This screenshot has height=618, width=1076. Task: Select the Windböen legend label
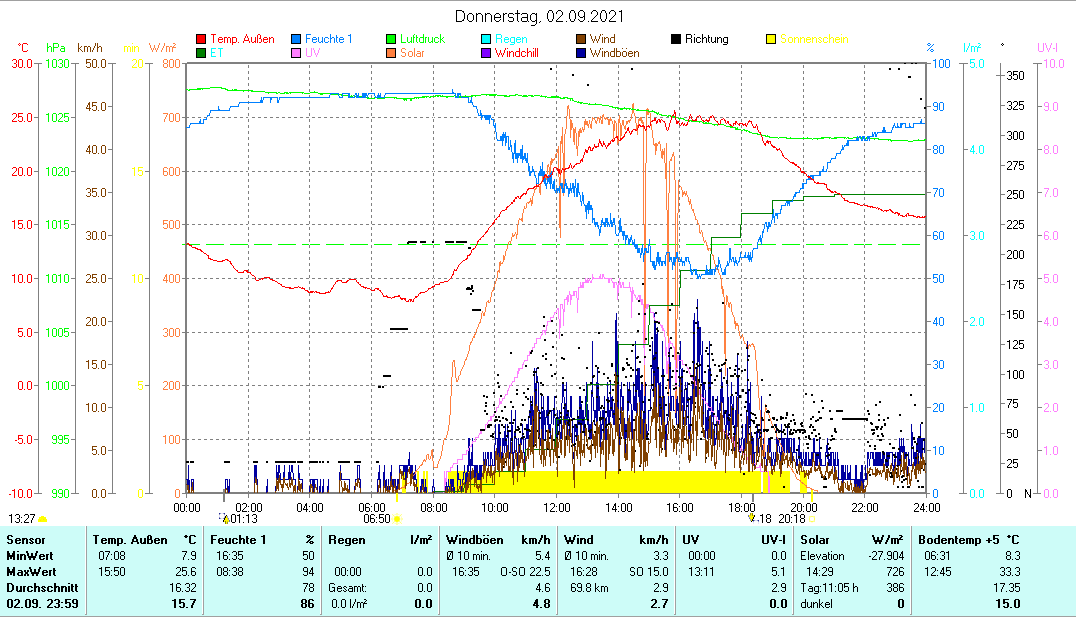point(615,53)
